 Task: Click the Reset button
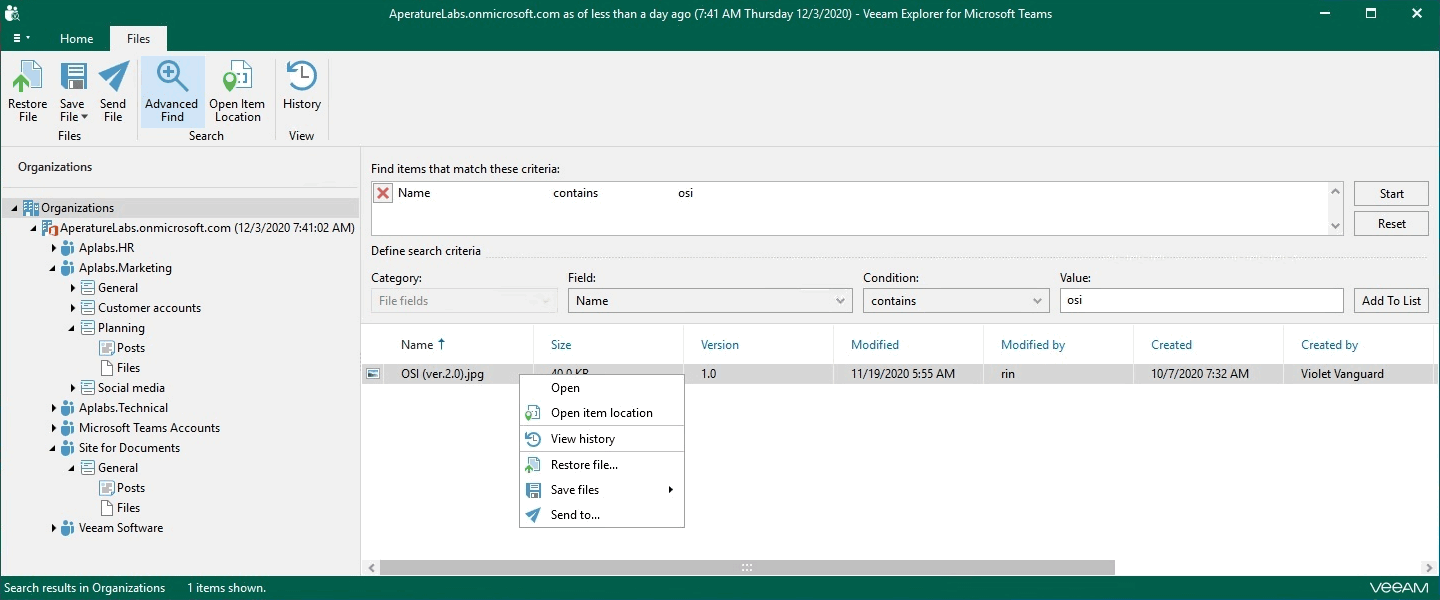pyautogui.click(x=1391, y=224)
